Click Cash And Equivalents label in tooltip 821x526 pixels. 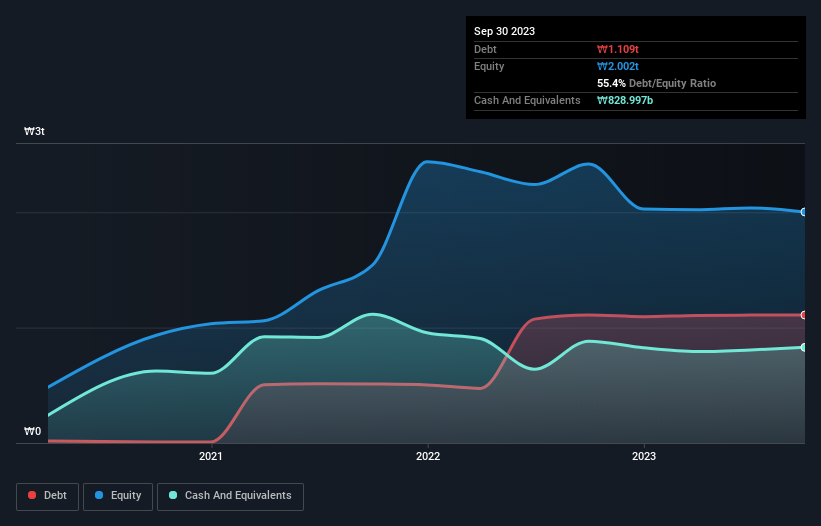527,100
